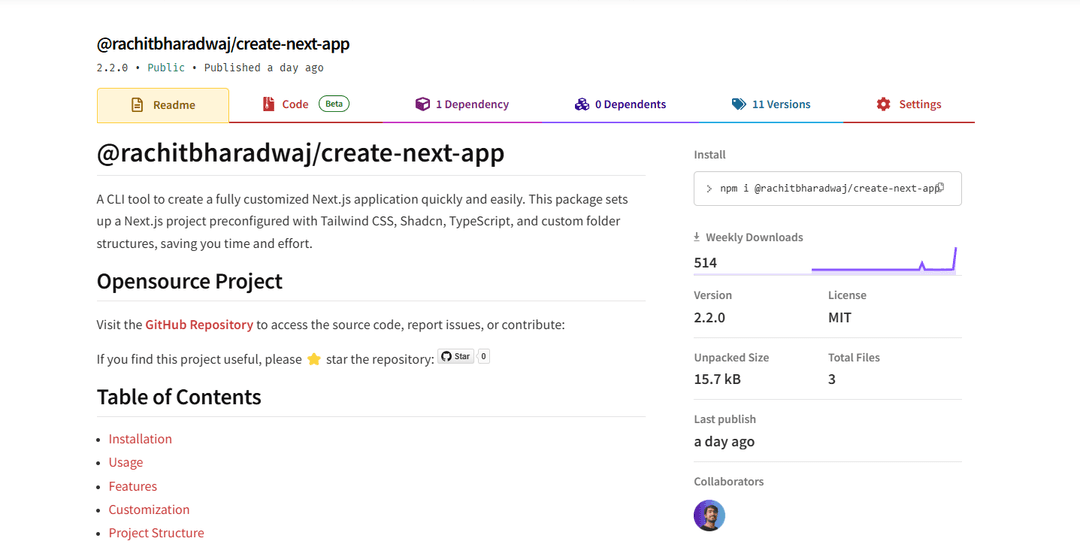This screenshot has height=547, width=1080.
Task: Jump to the Installation section link
Action: click(140, 439)
